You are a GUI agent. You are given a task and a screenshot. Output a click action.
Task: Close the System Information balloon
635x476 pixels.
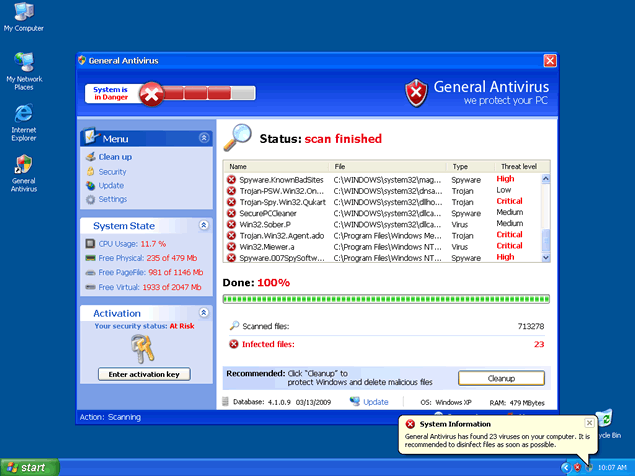(589, 423)
